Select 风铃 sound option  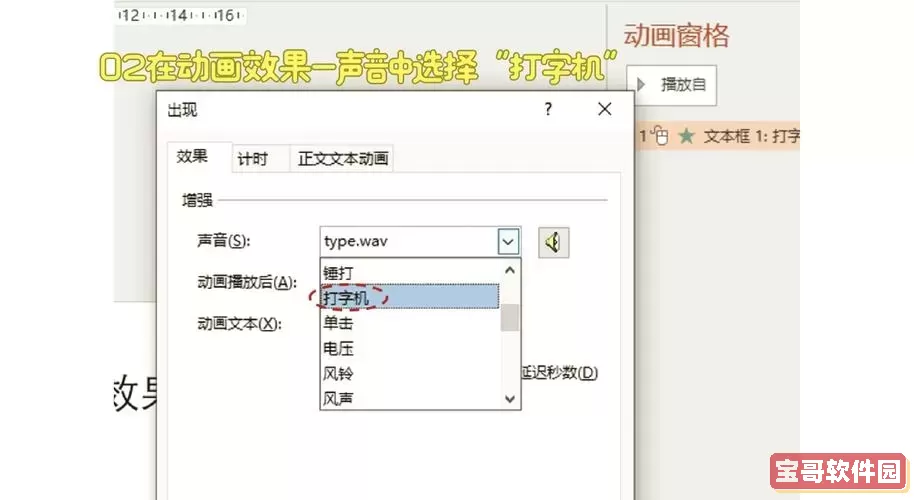[x=410, y=373]
